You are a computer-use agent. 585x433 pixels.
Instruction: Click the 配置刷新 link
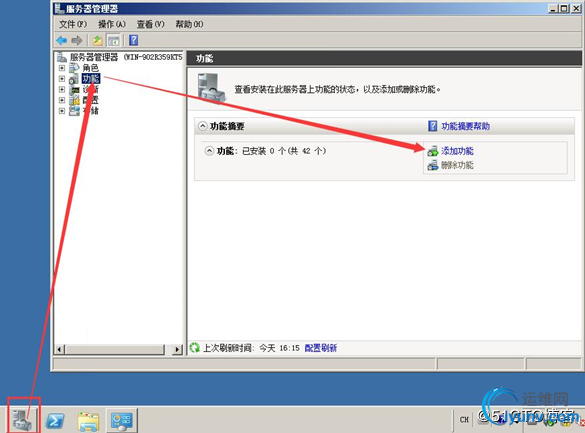[x=321, y=348]
